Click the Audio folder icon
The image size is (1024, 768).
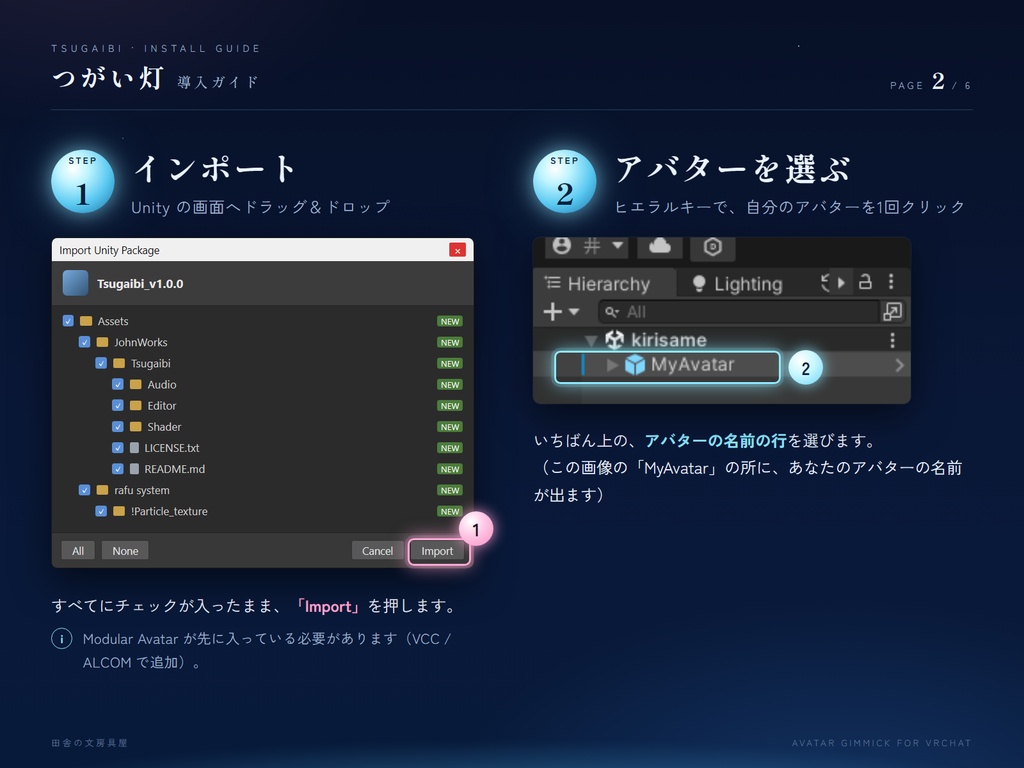[136, 384]
